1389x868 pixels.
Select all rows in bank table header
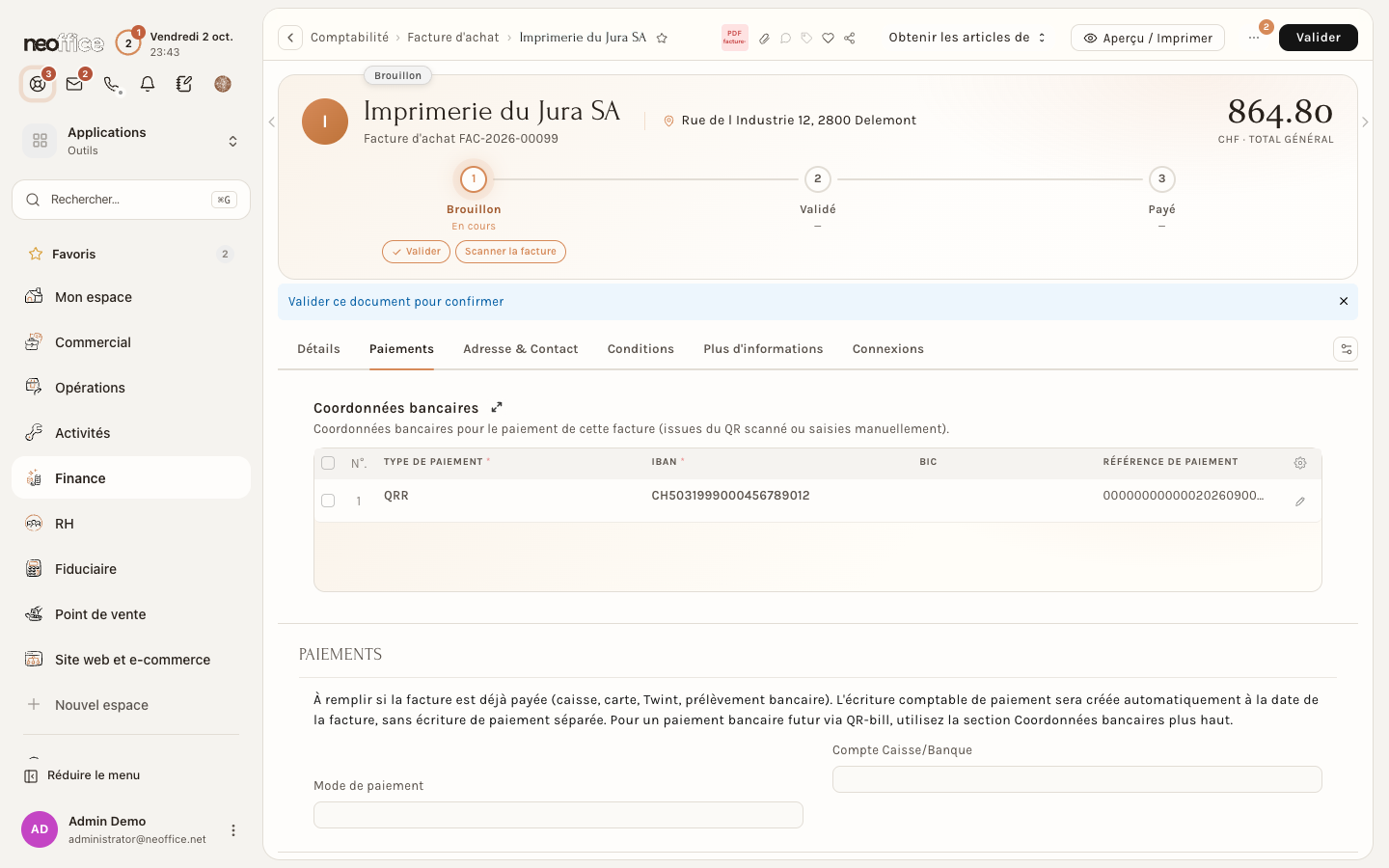[x=328, y=463]
